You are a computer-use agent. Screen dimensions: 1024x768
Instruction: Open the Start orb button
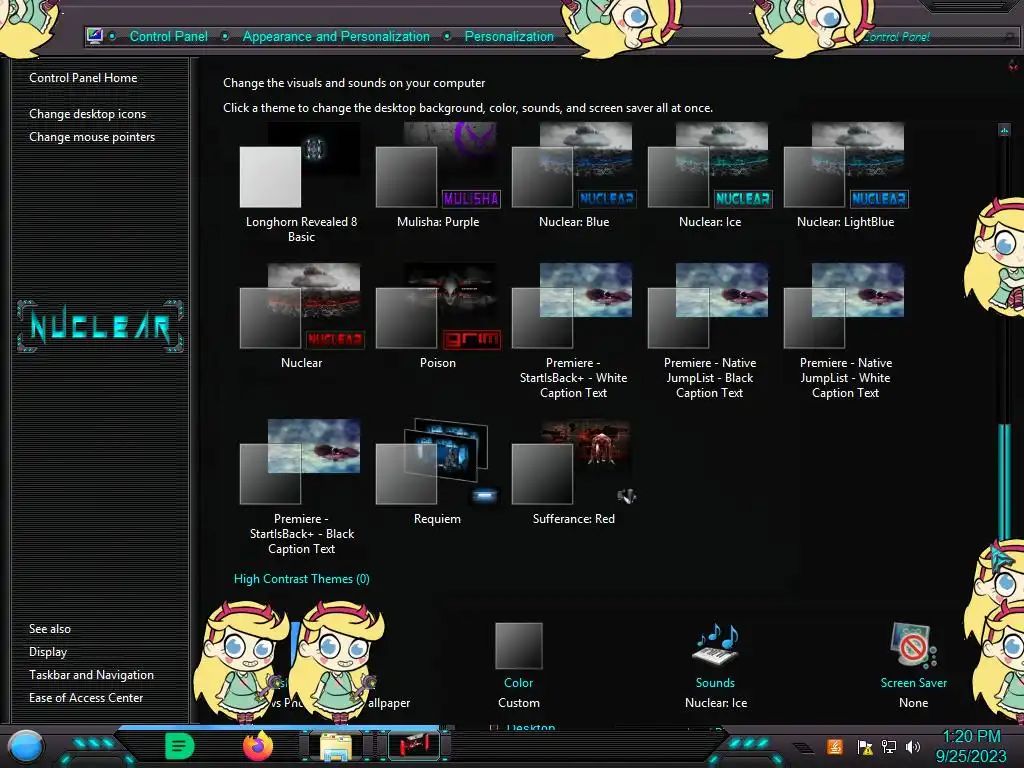click(x=25, y=747)
